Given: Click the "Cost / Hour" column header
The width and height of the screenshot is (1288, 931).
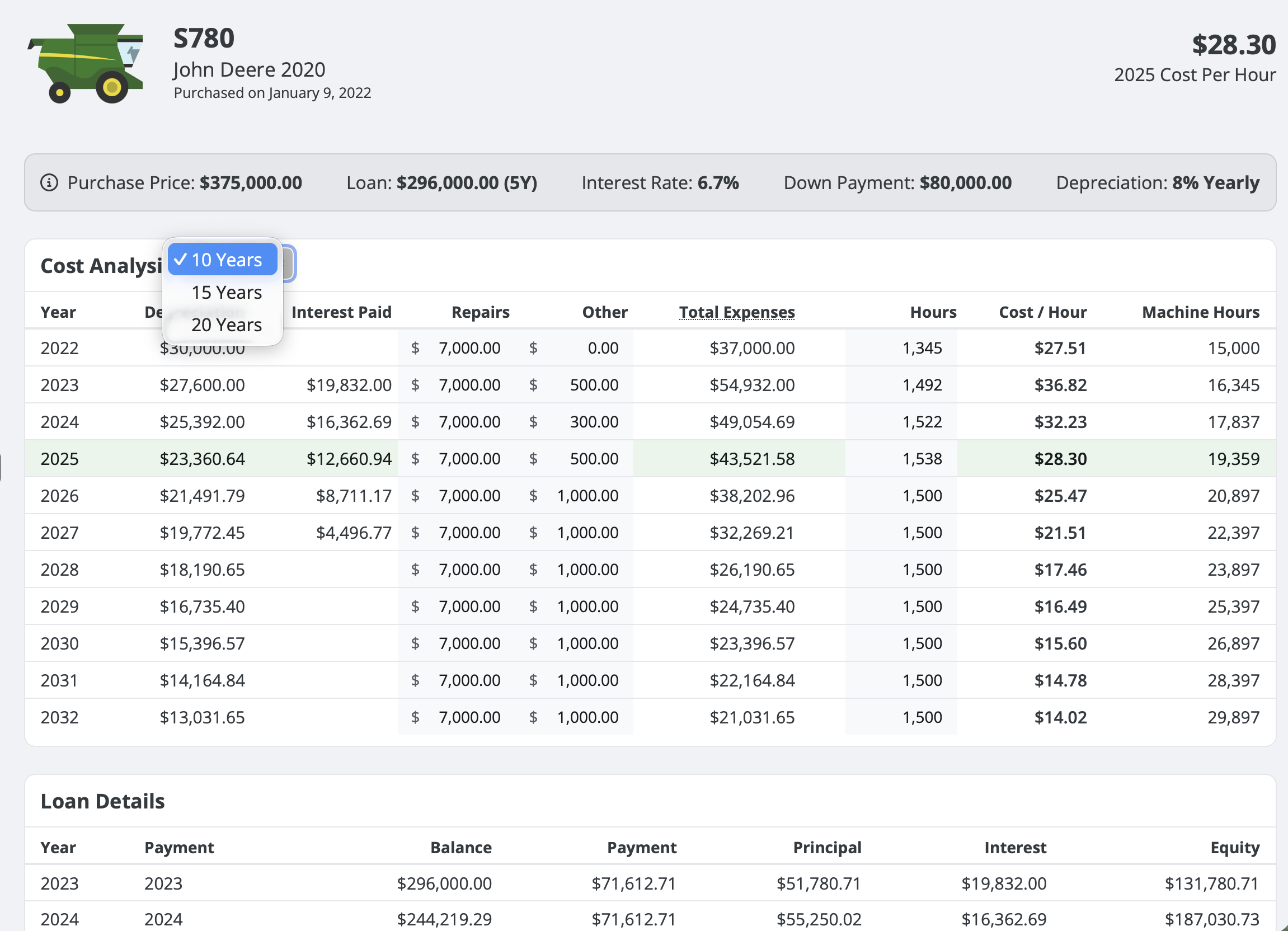Looking at the screenshot, I should (x=1043, y=312).
